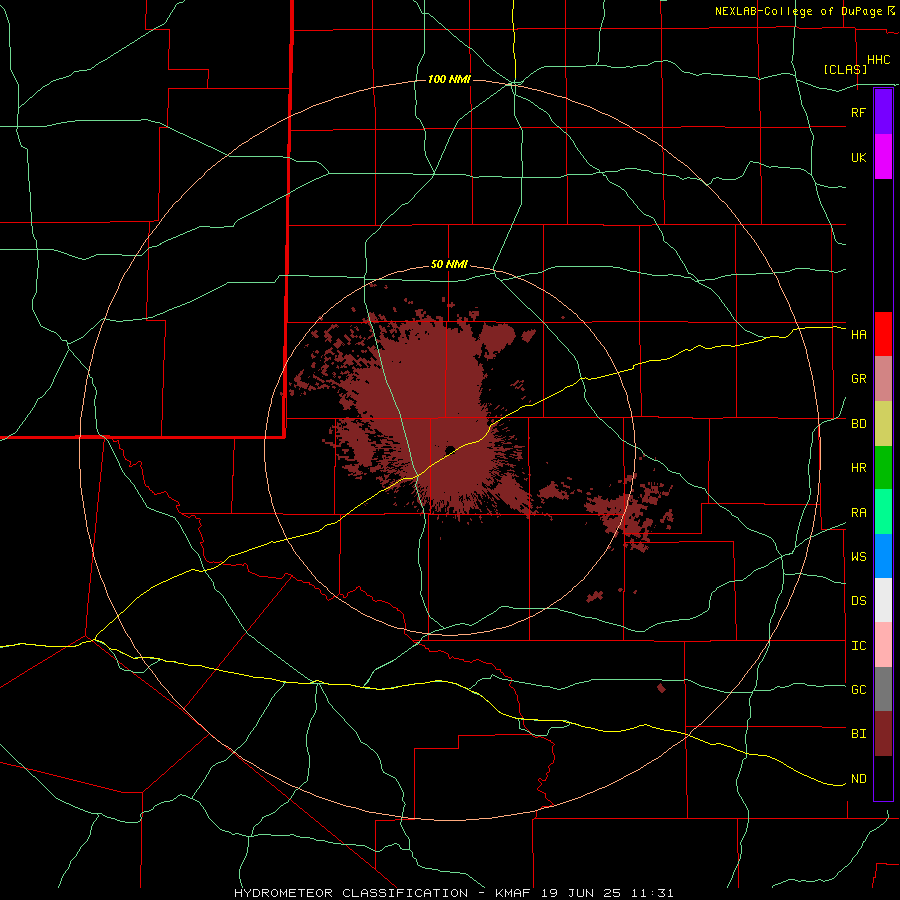Select the GC gray legend swatch
The image size is (900, 900).
tap(883, 689)
